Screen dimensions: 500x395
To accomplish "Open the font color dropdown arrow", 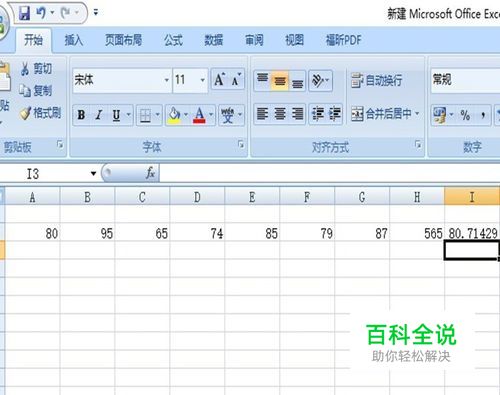I will 211,115.
